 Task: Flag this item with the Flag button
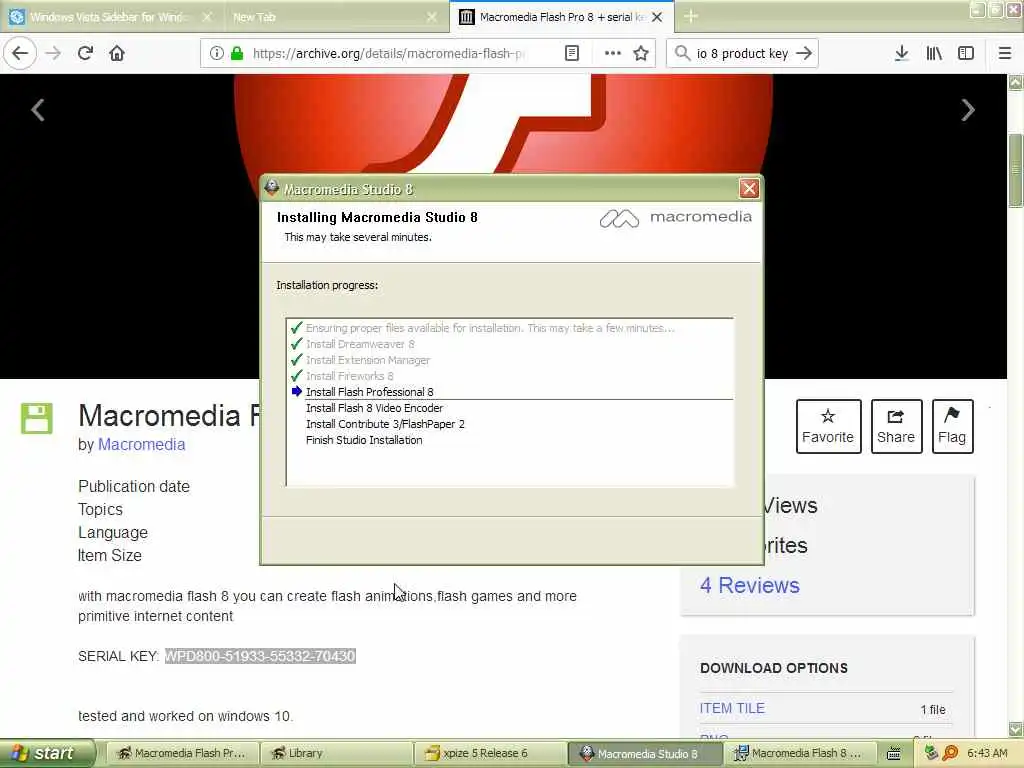952,426
